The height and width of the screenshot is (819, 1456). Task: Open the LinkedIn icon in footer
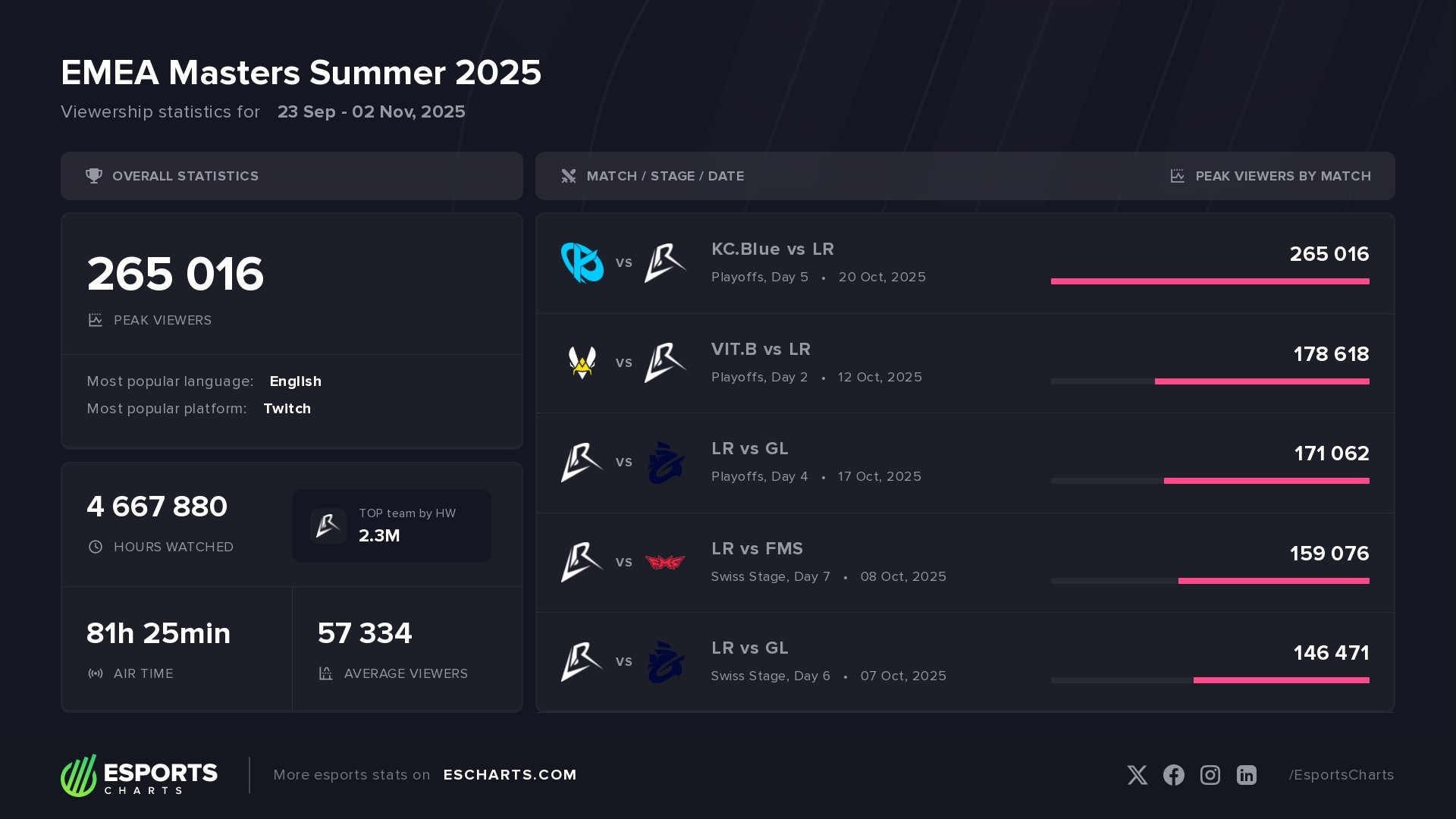(1247, 775)
